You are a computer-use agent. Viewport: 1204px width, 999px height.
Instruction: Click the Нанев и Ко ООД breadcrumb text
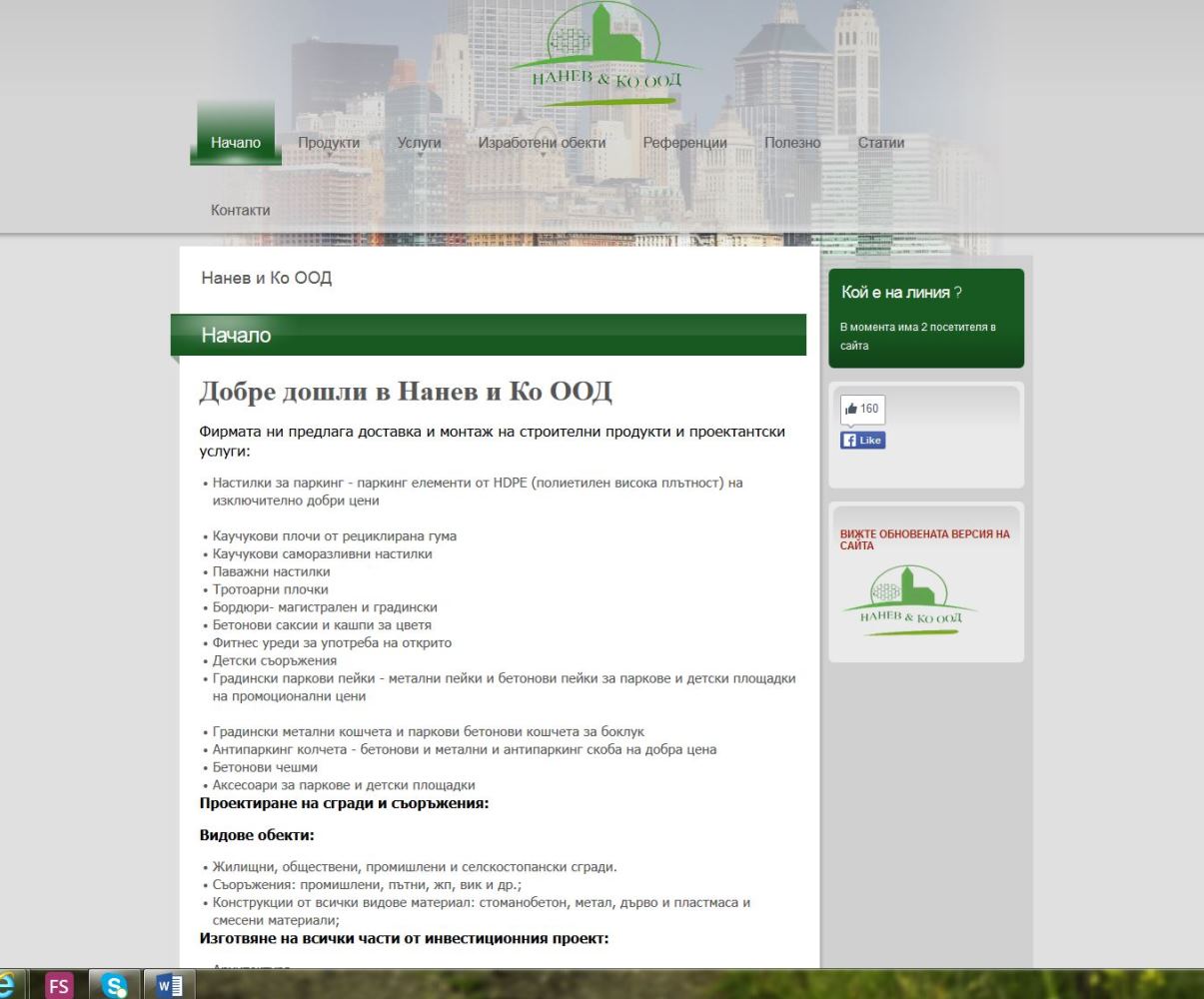tap(267, 278)
